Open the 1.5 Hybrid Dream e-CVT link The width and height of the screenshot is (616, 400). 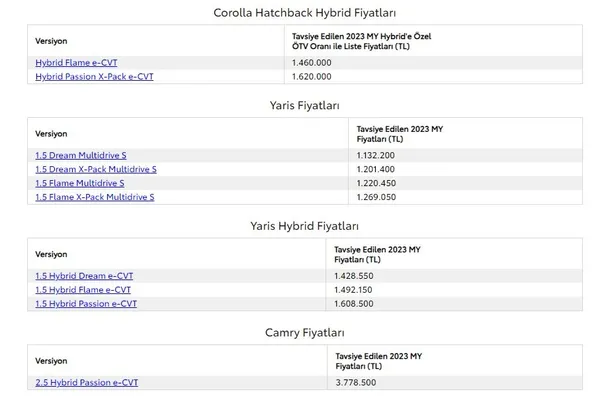point(84,275)
